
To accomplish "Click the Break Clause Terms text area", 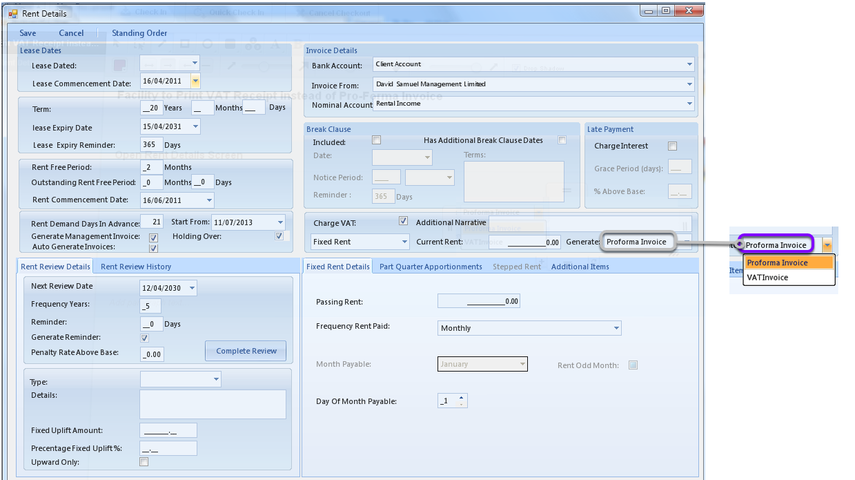I will (x=514, y=182).
